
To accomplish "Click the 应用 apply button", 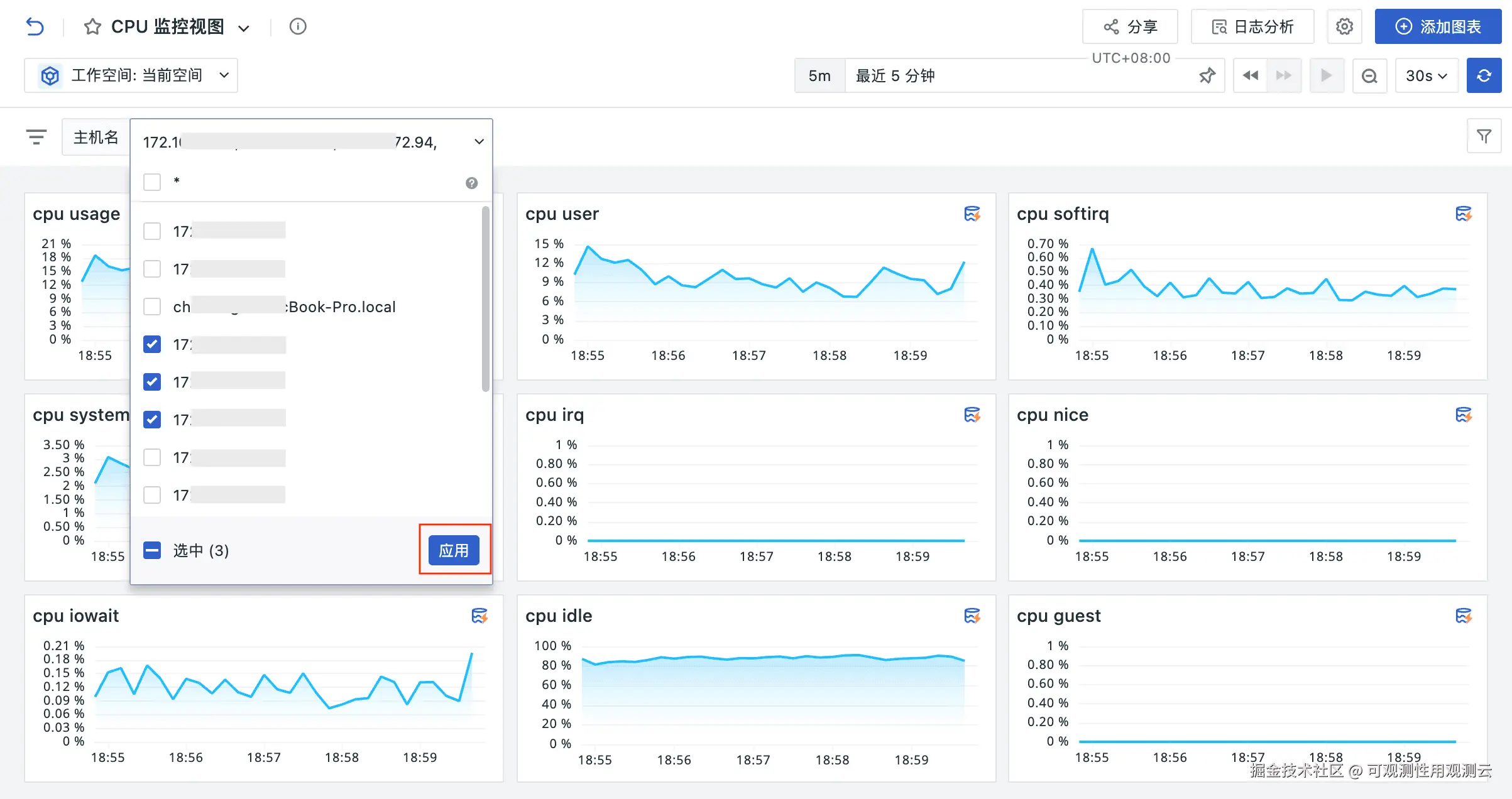I will (x=454, y=550).
